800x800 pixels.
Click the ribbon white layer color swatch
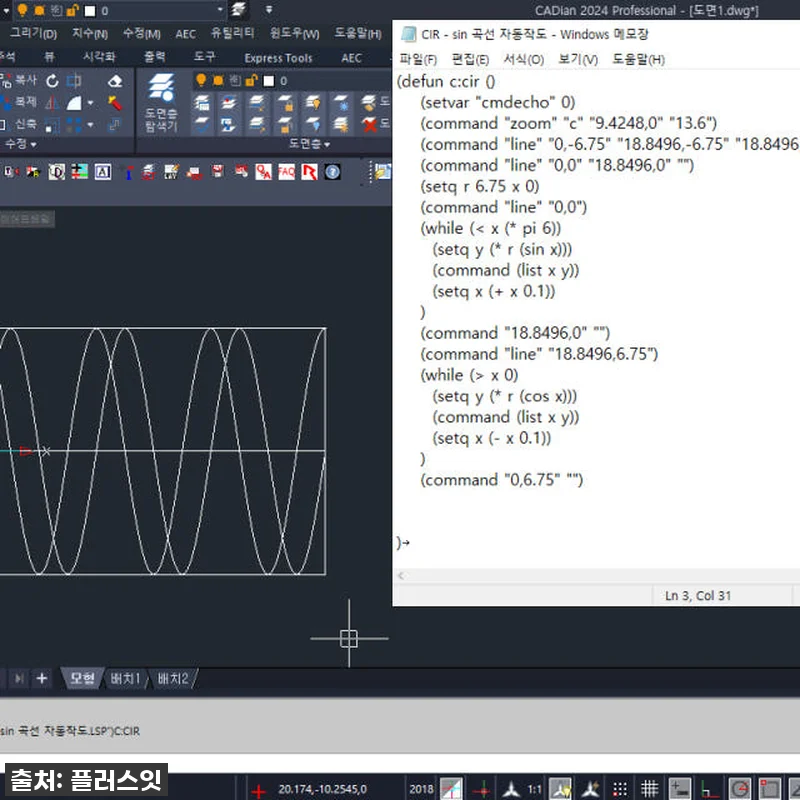click(269, 81)
